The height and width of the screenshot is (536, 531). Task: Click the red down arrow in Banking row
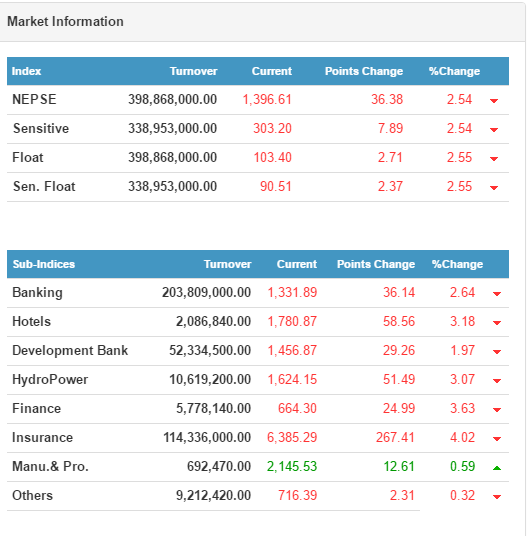497,294
